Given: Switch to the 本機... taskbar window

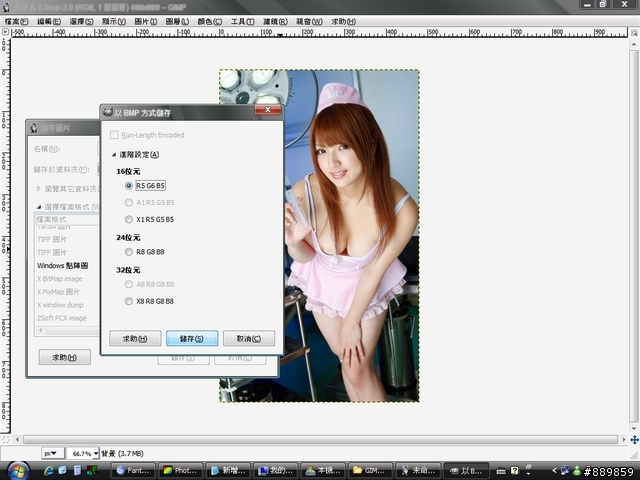Looking at the screenshot, I should point(323,471).
